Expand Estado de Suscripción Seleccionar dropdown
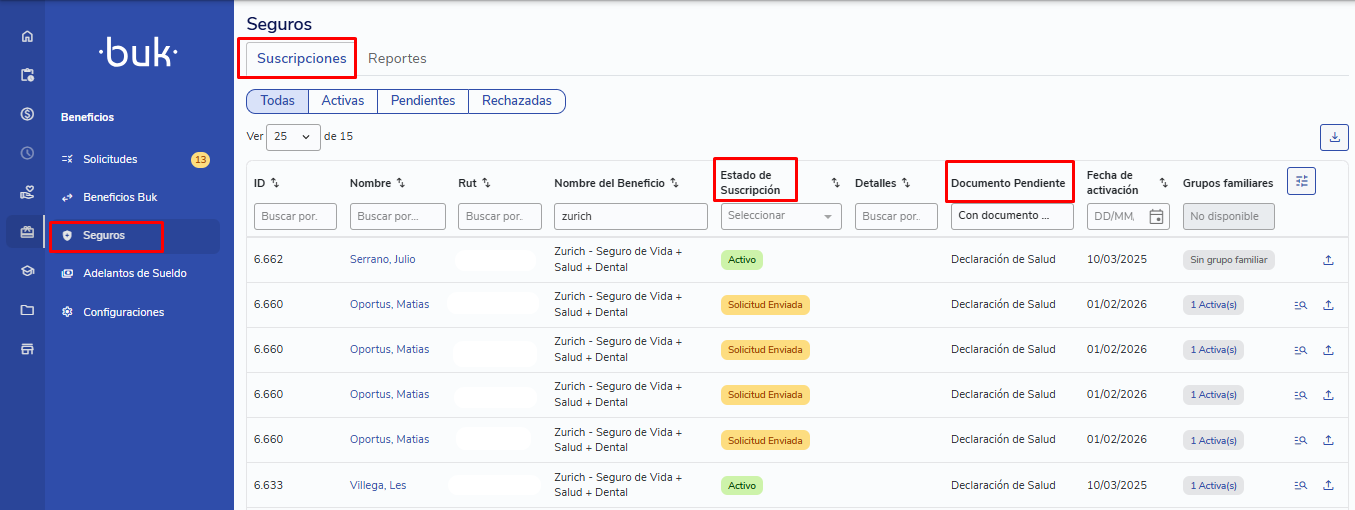Viewport: 1355px width, 510px height. (x=780, y=216)
